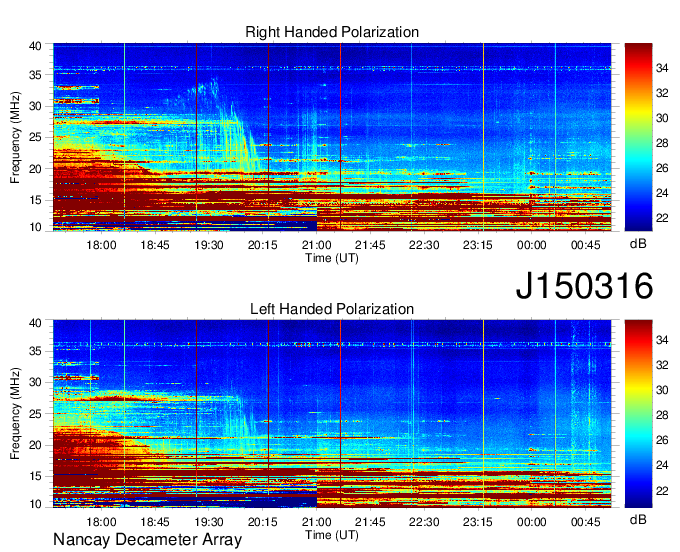Click the 22:30 tick on the Left Handed time axis
Viewport: 680px width, 552px height.
(x=424, y=522)
